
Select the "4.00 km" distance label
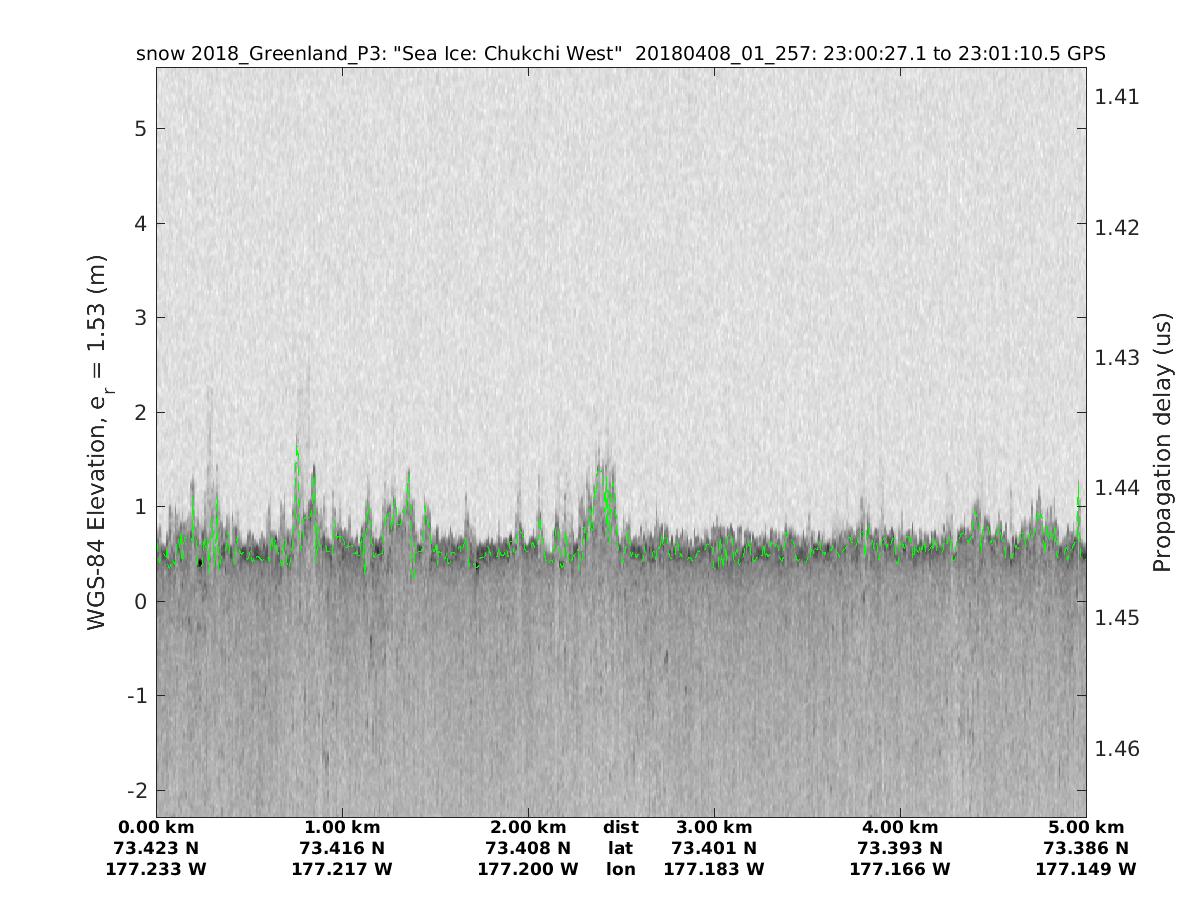(900, 828)
